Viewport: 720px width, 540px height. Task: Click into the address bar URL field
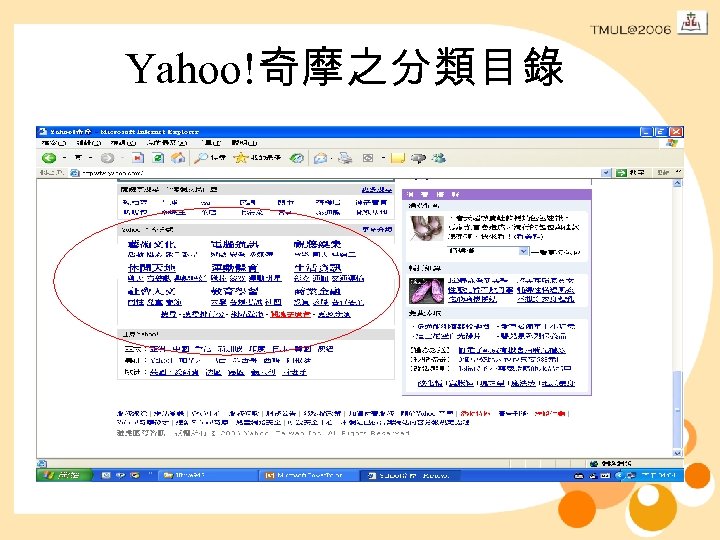coord(340,173)
